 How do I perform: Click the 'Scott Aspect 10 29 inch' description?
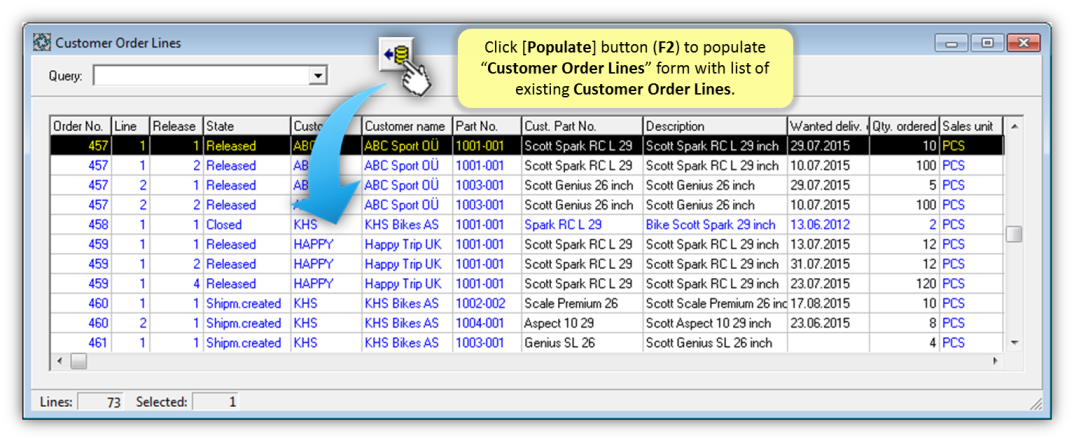715,323
